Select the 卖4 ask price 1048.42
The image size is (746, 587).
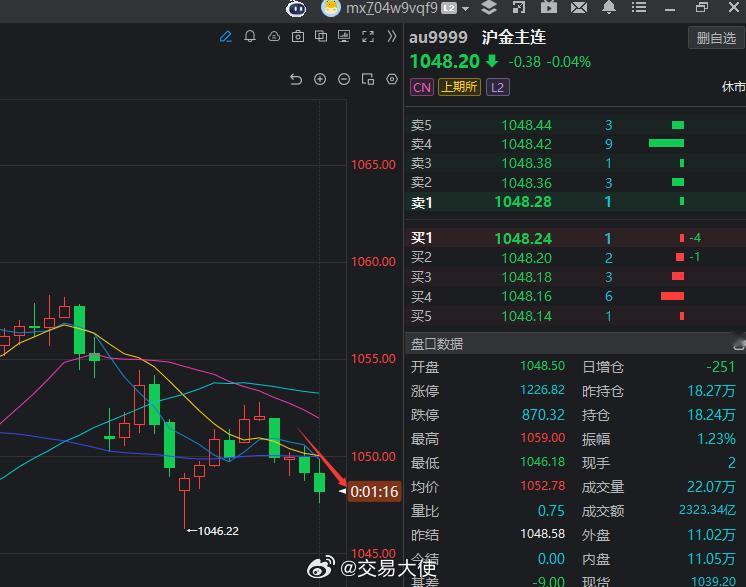click(x=526, y=144)
